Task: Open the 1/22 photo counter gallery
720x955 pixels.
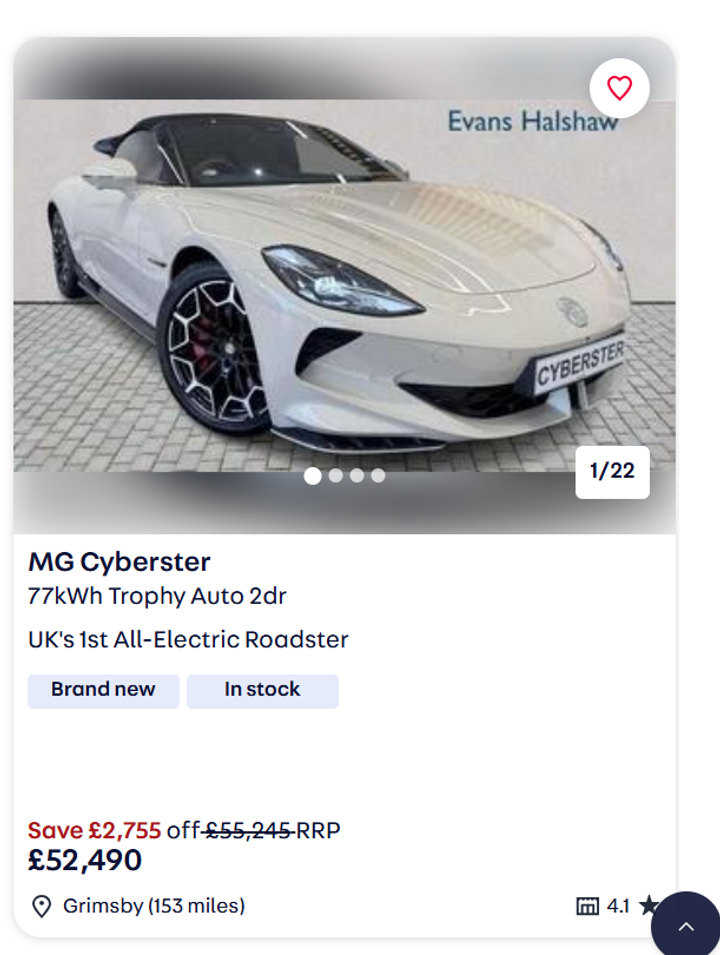Action: point(612,471)
